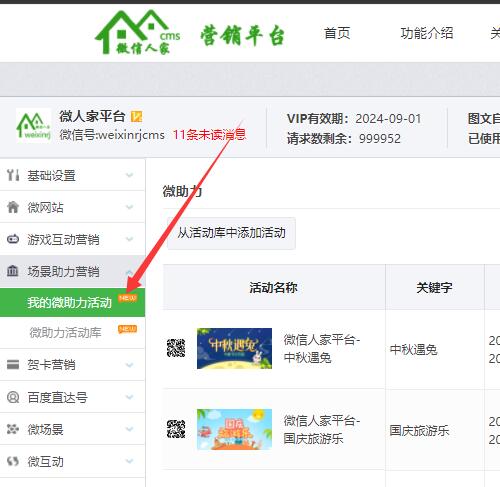Open 微网站 menu label
Image resolution: width=500 pixels, height=487 pixels.
[45, 207]
